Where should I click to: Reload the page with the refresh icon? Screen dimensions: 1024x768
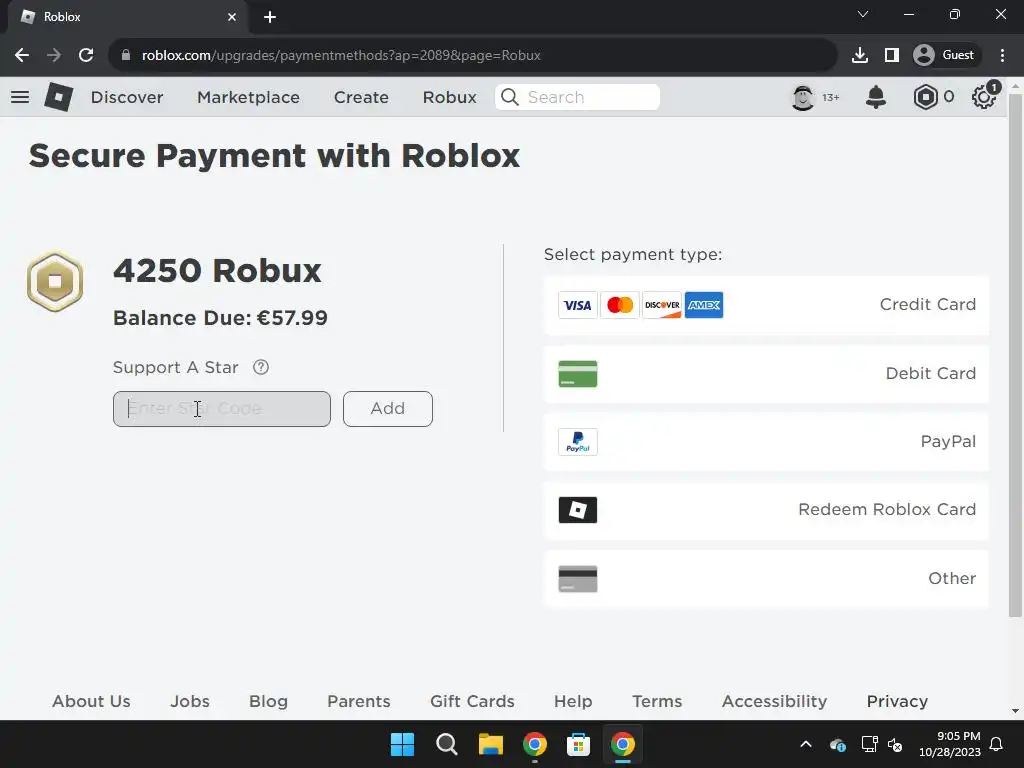pos(86,56)
